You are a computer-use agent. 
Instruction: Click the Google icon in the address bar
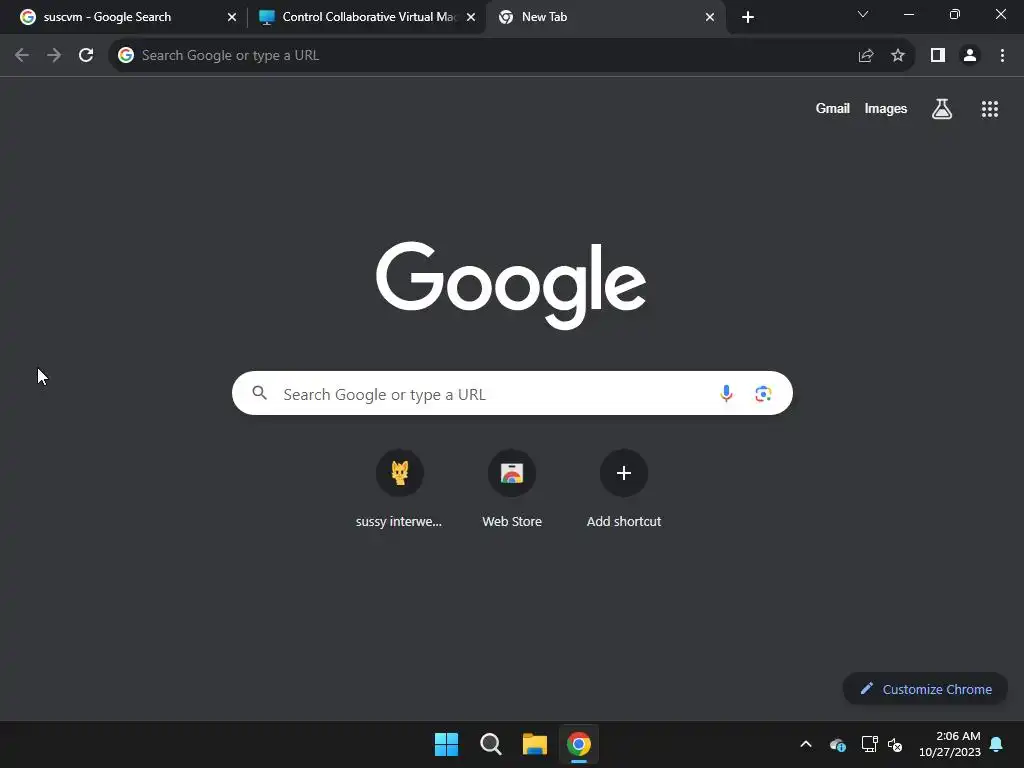click(126, 56)
